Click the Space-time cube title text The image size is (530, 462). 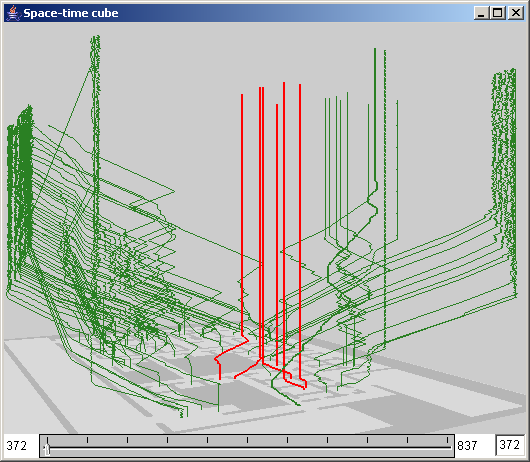pyautogui.click(x=71, y=13)
